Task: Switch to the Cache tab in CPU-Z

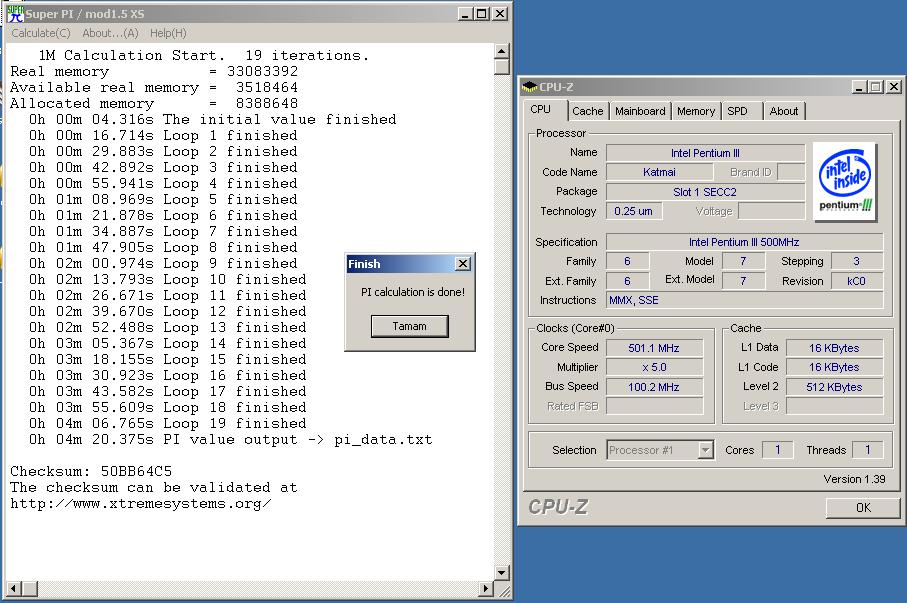Action: [588, 111]
